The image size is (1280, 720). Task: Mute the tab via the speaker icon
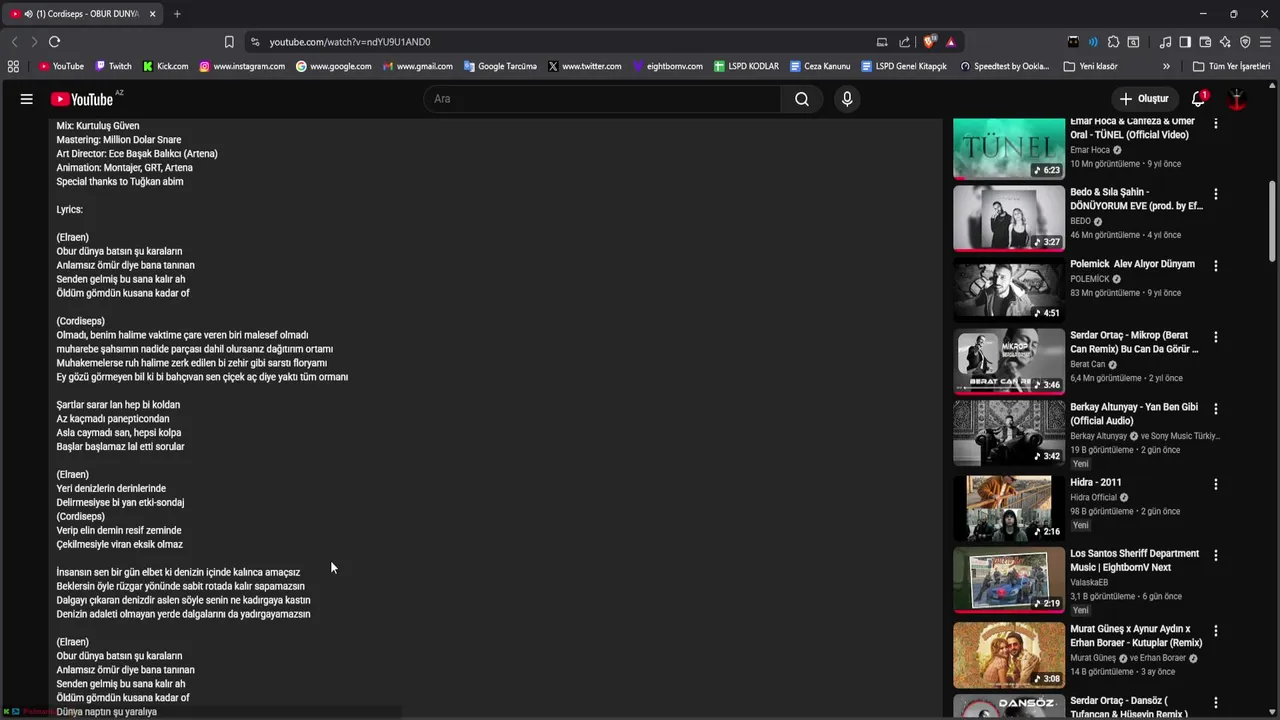pyautogui.click(x=28, y=14)
